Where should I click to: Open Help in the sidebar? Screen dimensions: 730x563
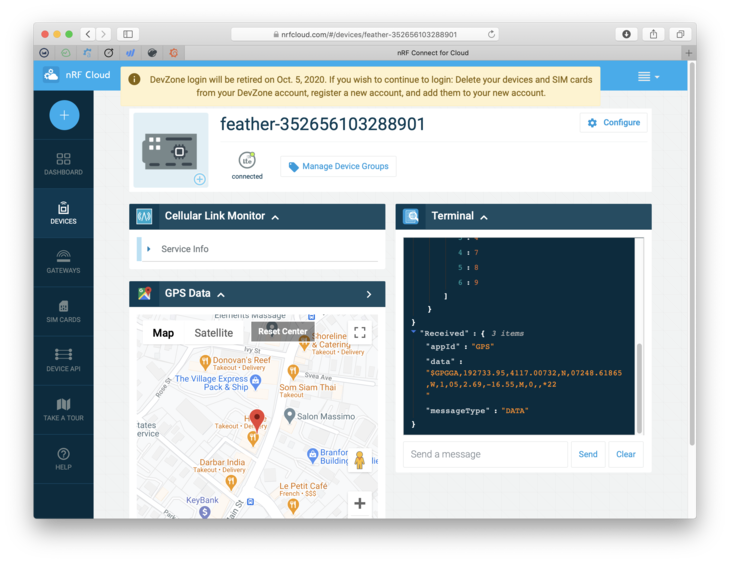(x=63, y=459)
